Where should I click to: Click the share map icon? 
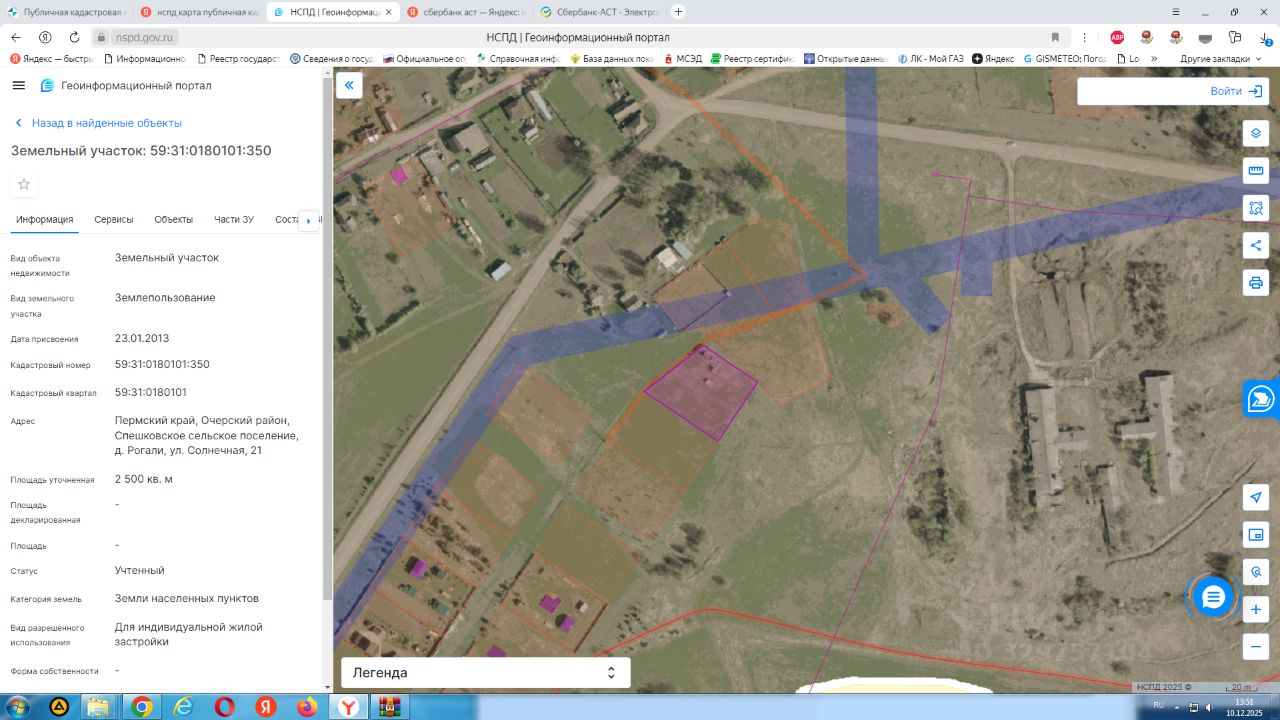click(1256, 245)
